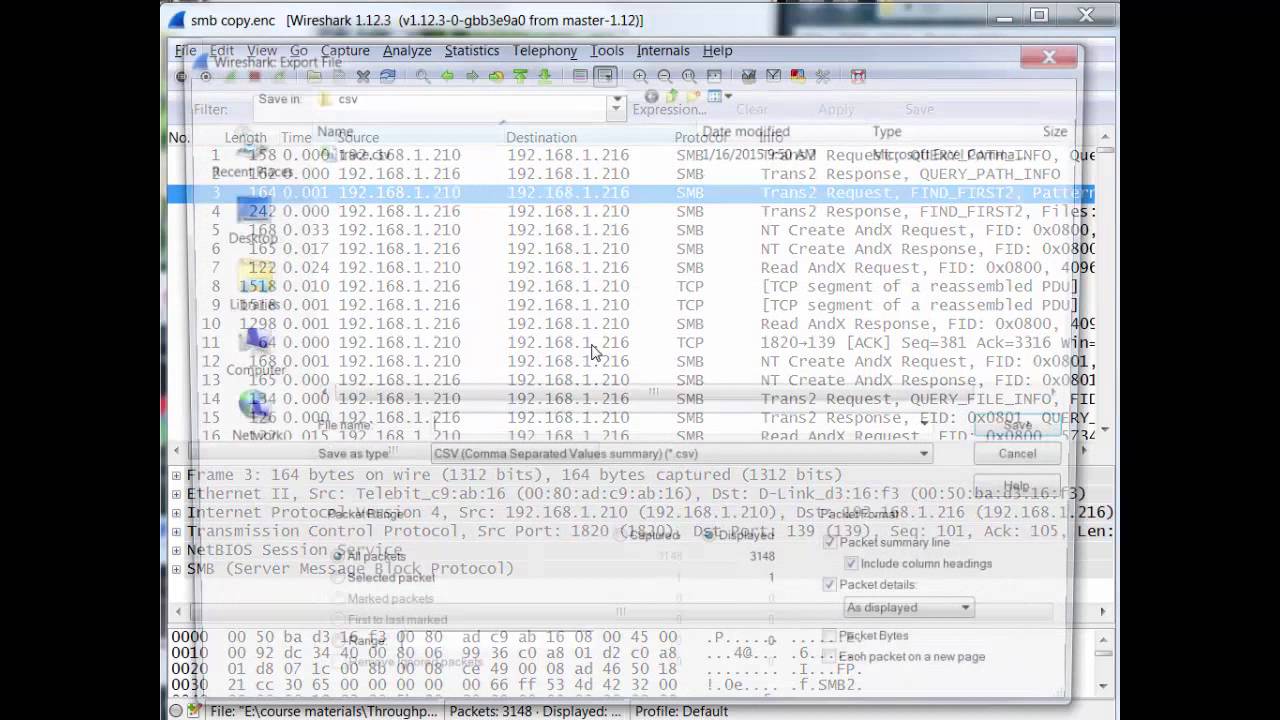Click the Help lifebuoy toolbar icon
This screenshot has height=720, width=1280.
pos(858,76)
